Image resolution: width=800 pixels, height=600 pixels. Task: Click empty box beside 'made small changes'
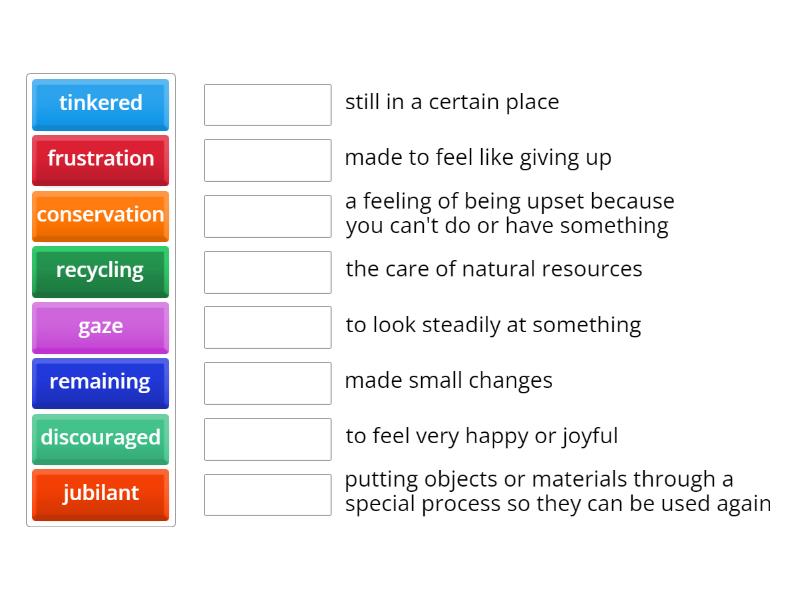tap(268, 383)
